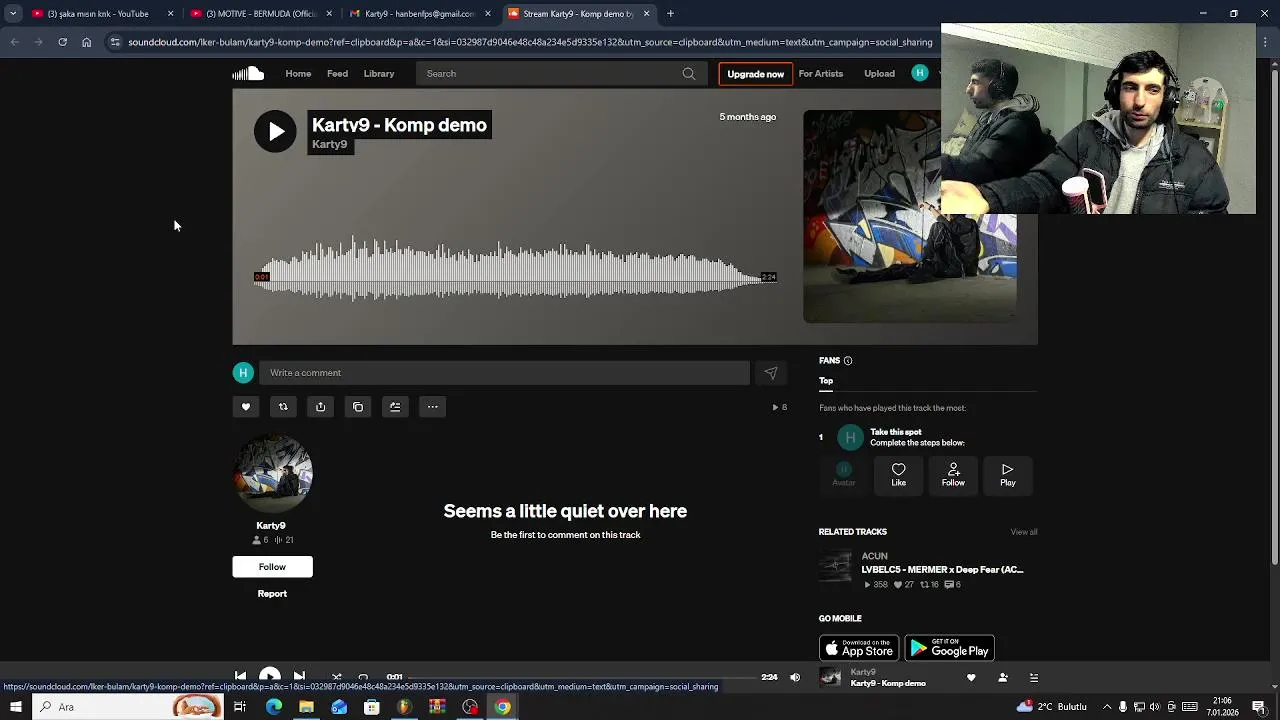
Task: Open Task View on the taskbar
Action: click(x=240, y=707)
